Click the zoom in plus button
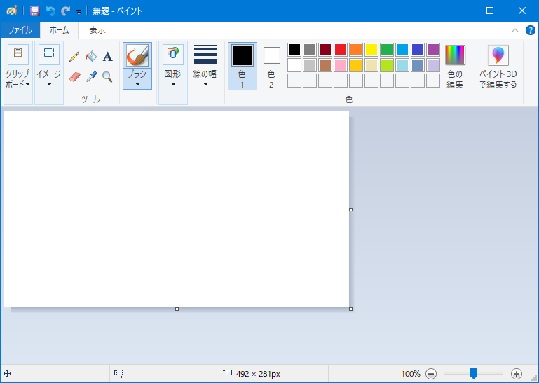539x383 pixels. pos(516,373)
